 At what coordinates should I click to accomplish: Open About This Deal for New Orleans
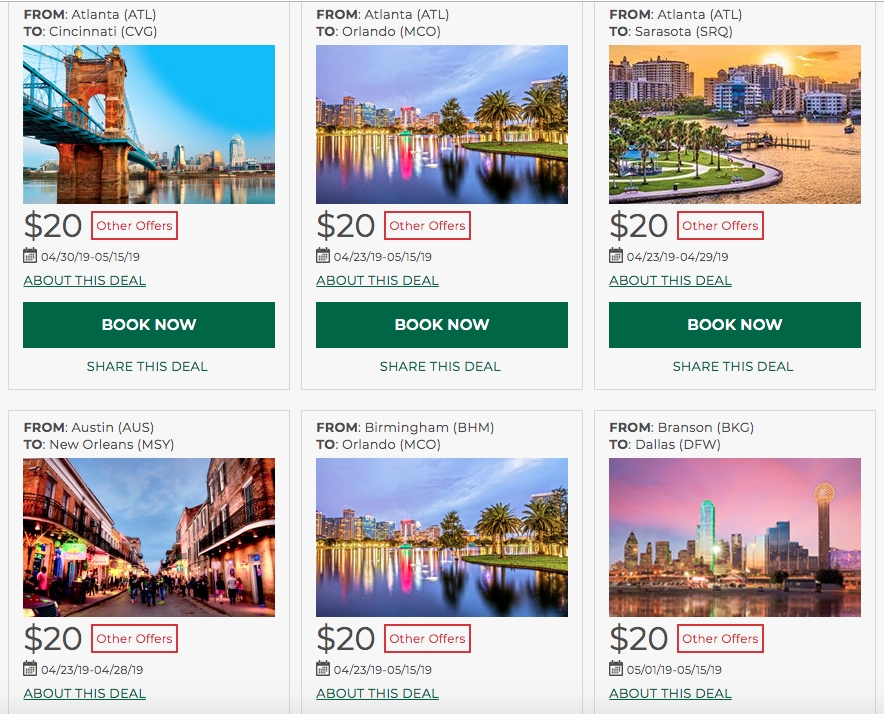[85, 694]
